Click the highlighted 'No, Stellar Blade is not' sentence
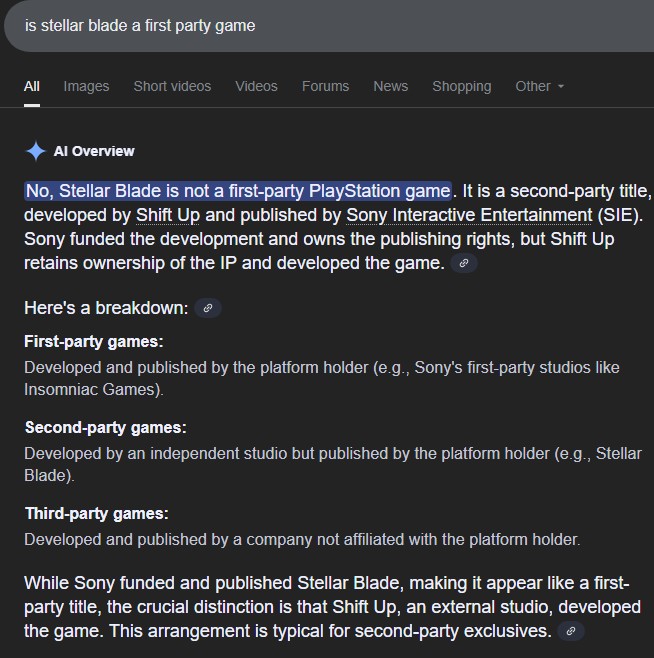Viewport: 654px width, 658px height. (238, 191)
